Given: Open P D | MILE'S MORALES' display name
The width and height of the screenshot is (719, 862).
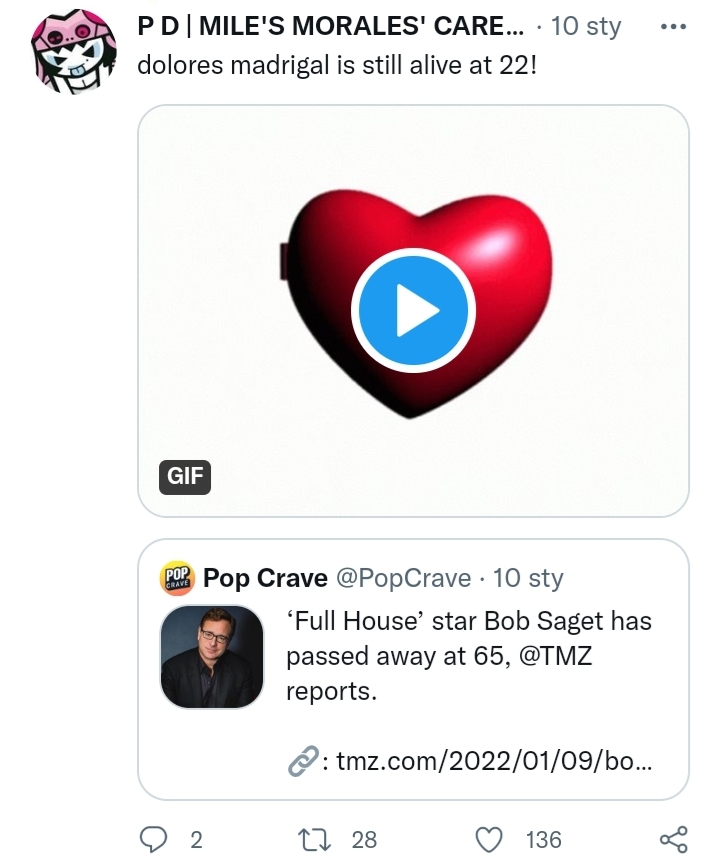Looking at the screenshot, I should [330, 26].
